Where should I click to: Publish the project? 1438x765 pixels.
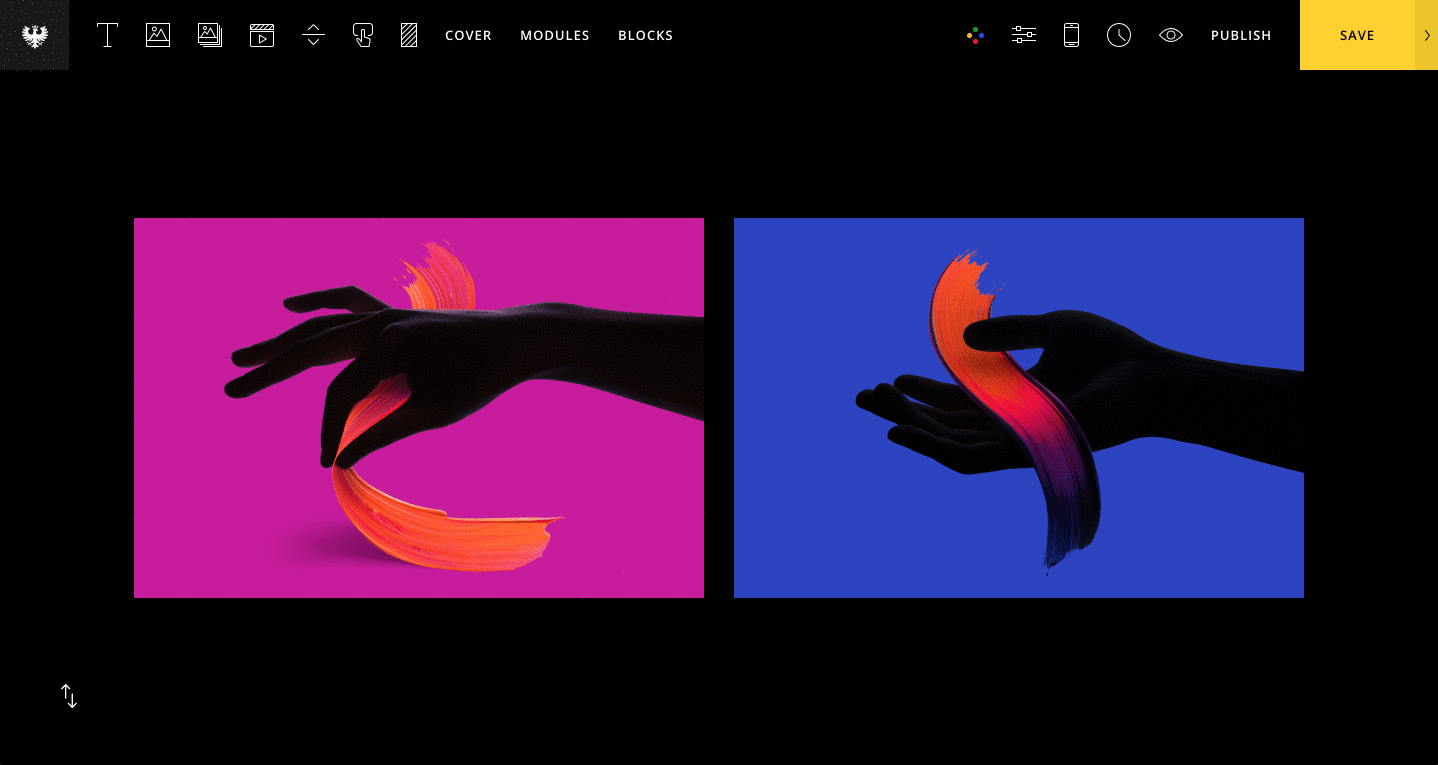click(1241, 35)
